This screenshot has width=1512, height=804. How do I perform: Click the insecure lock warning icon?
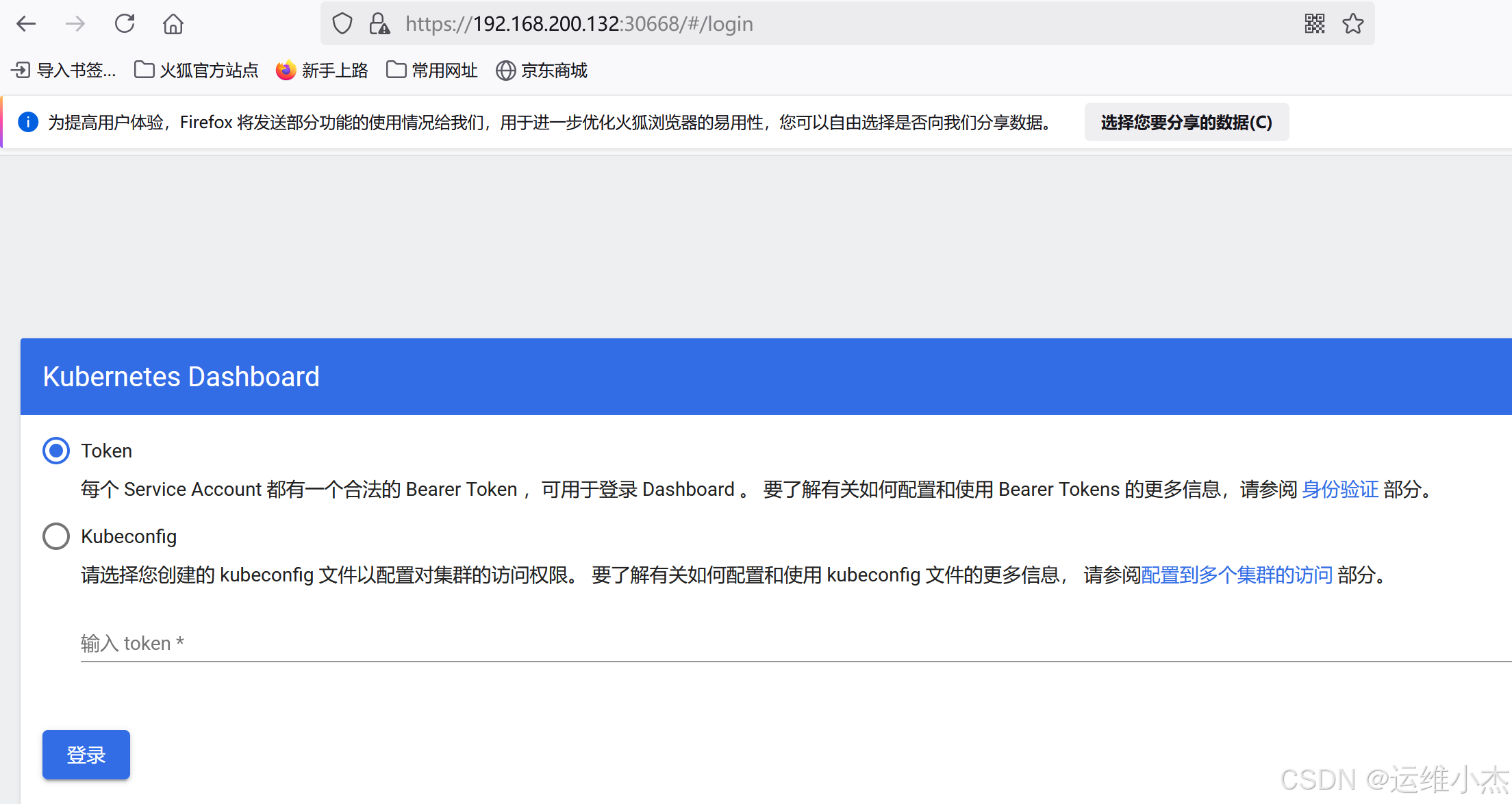pyautogui.click(x=379, y=24)
